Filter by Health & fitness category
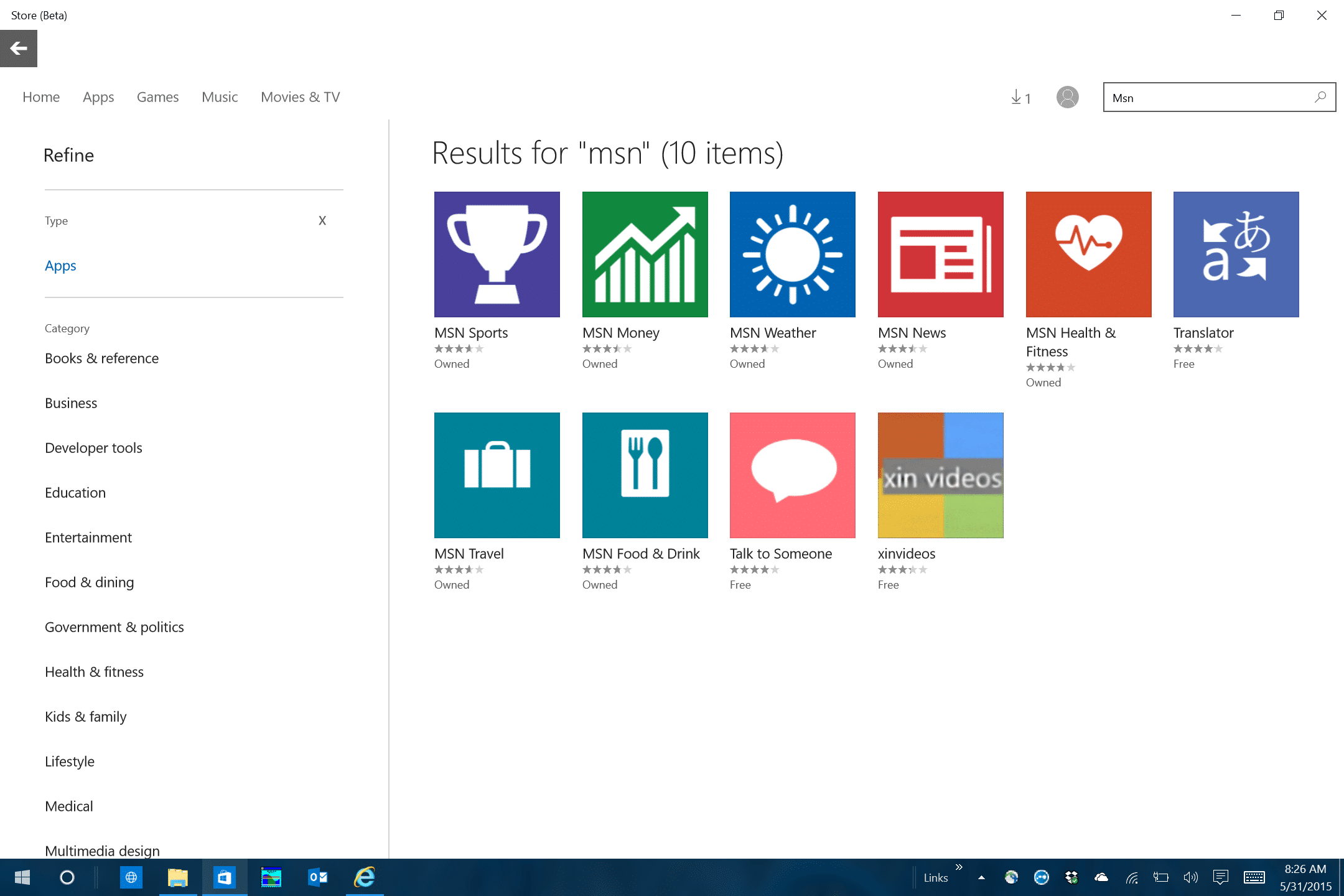The height and width of the screenshot is (896, 1344). (x=94, y=672)
